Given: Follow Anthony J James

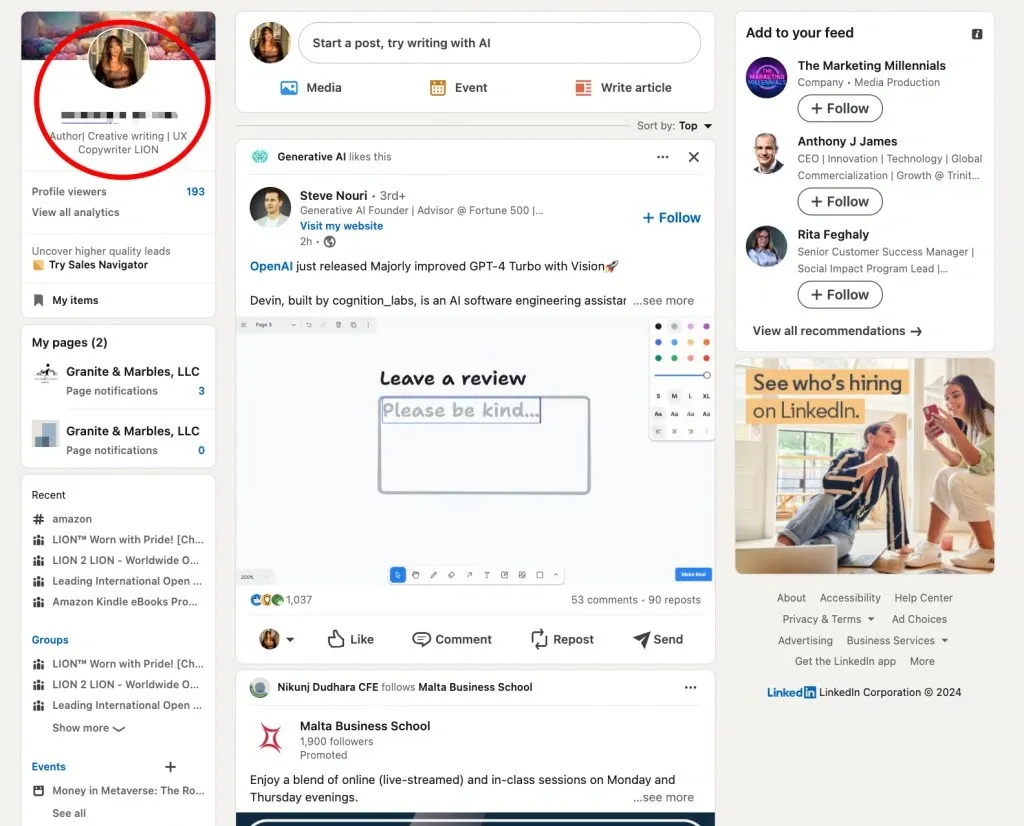Looking at the screenshot, I should point(840,202).
